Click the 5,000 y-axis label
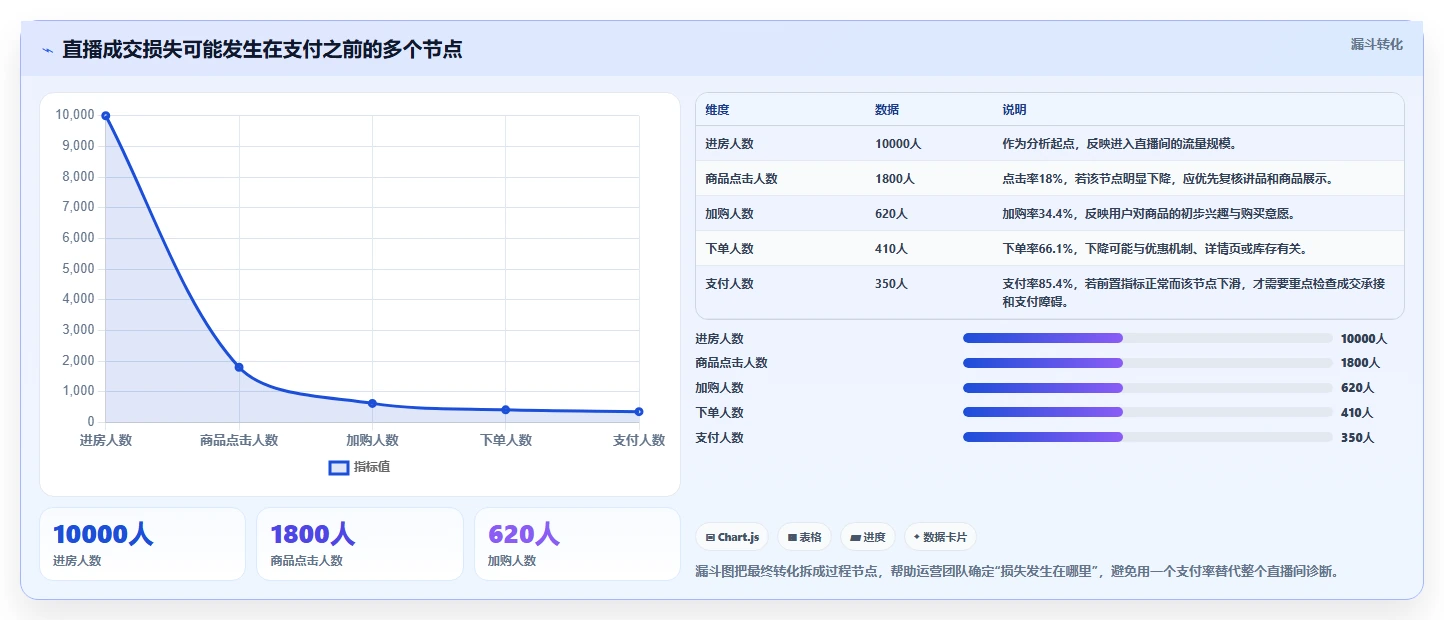This screenshot has width=1444, height=620. coord(78,269)
